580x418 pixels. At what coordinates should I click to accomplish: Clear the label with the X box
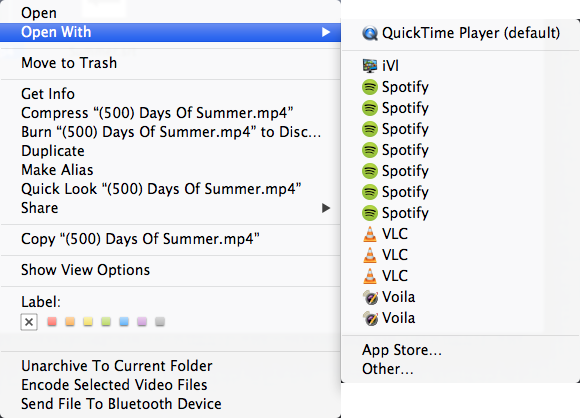[x=29, y=322]
